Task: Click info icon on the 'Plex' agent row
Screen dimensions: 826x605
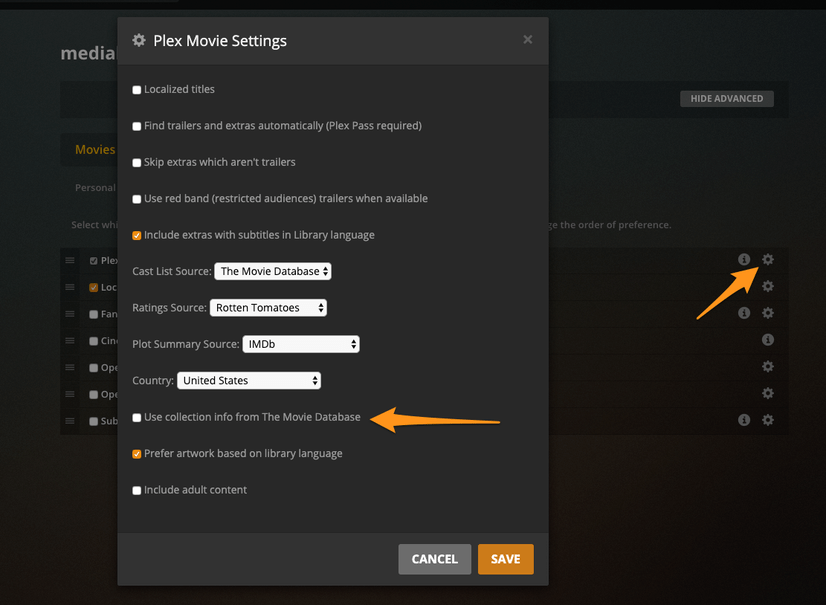Action: point(744,260)
